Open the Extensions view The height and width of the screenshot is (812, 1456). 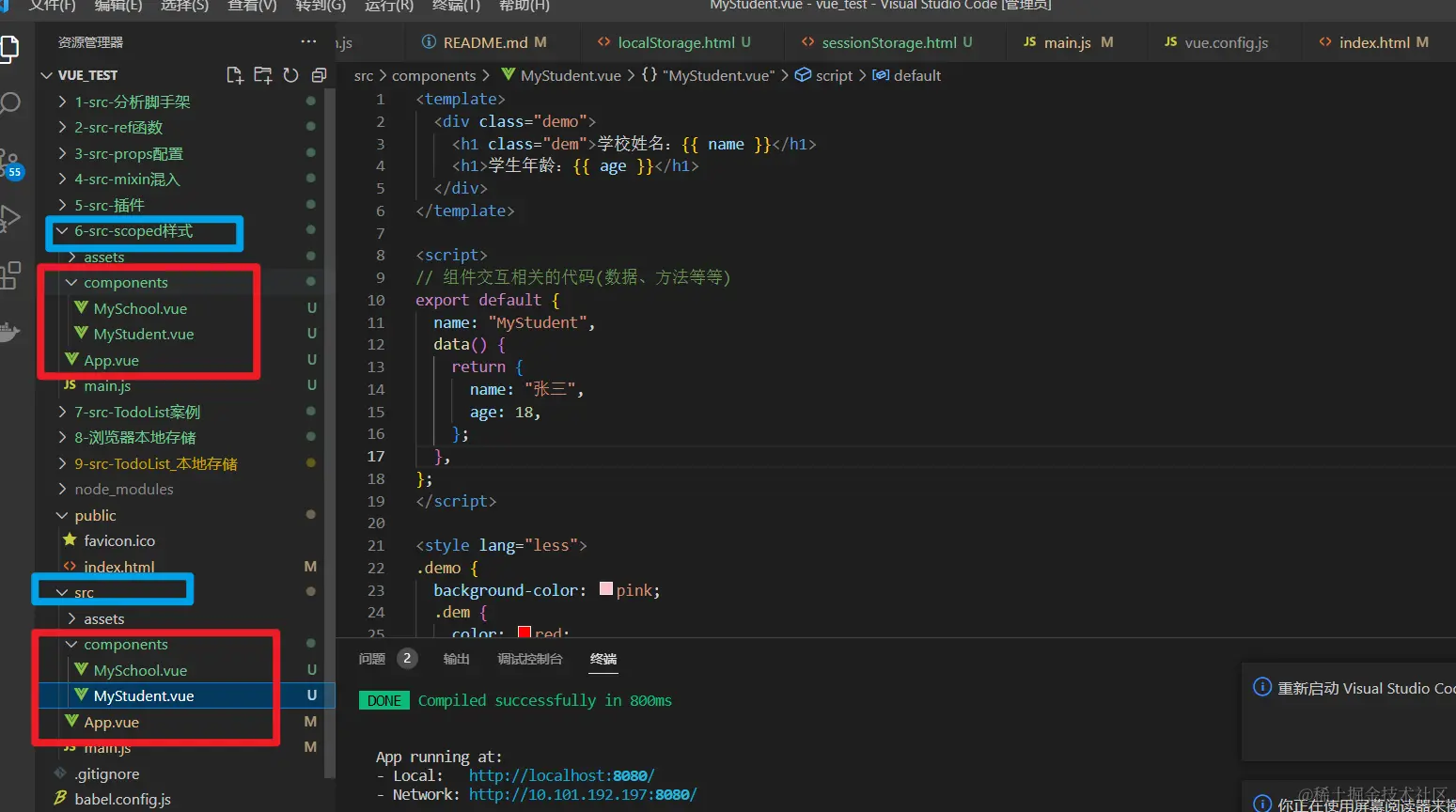10,274
